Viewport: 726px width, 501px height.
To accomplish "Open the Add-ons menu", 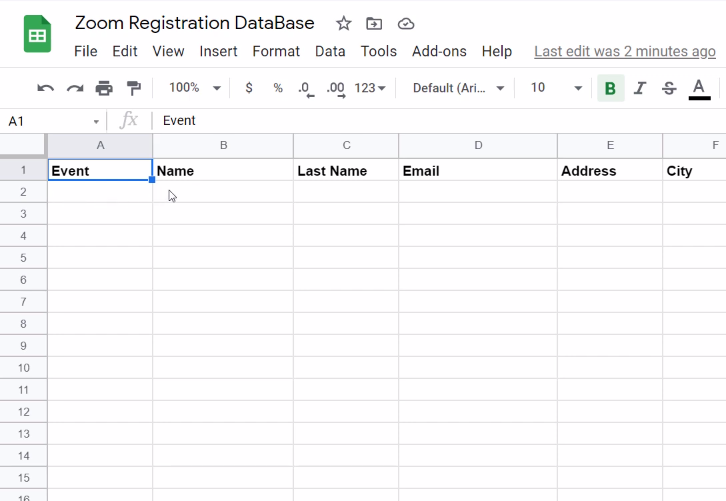I will [439, 51].
